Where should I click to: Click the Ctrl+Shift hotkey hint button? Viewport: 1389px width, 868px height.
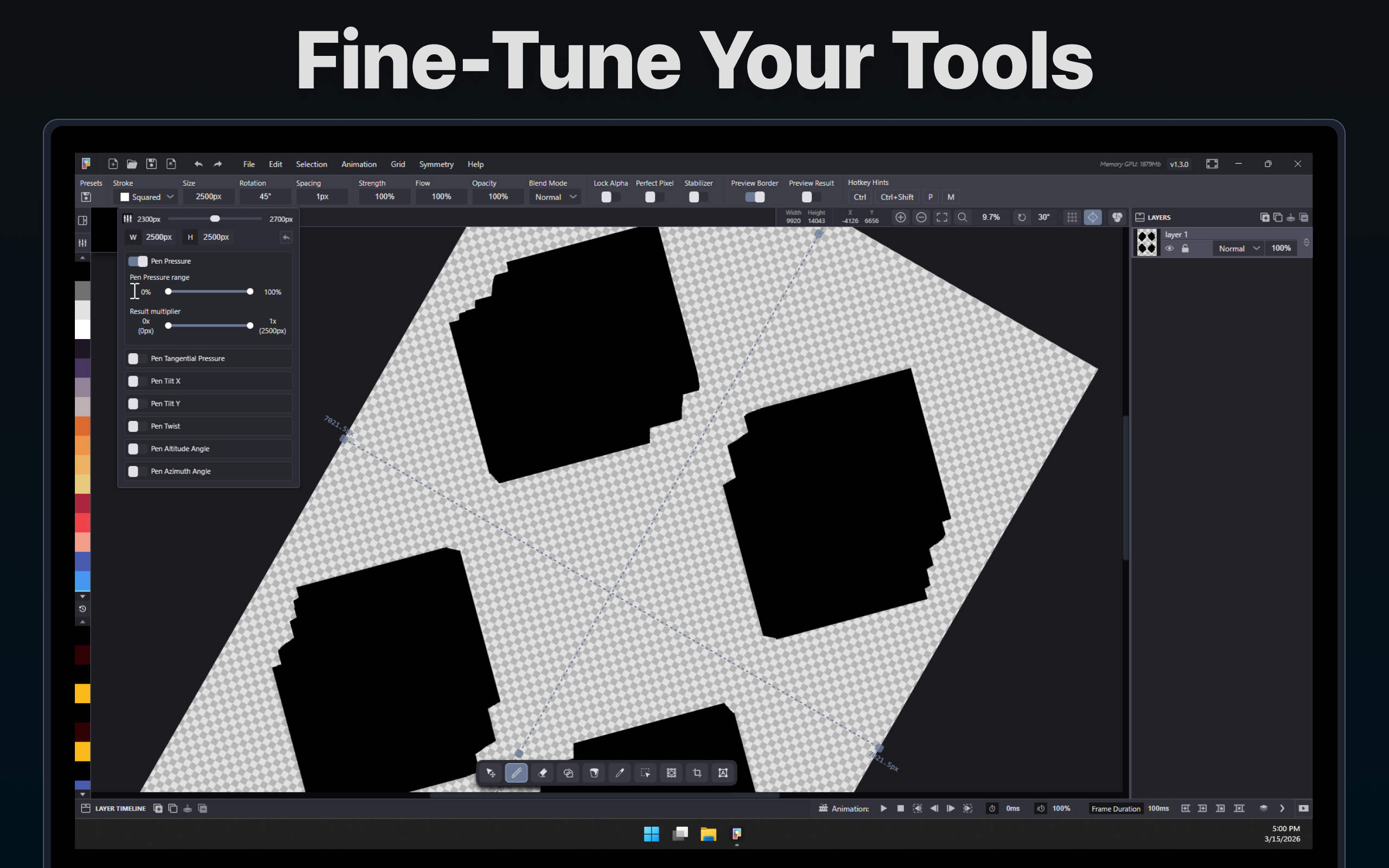point(896,197)
